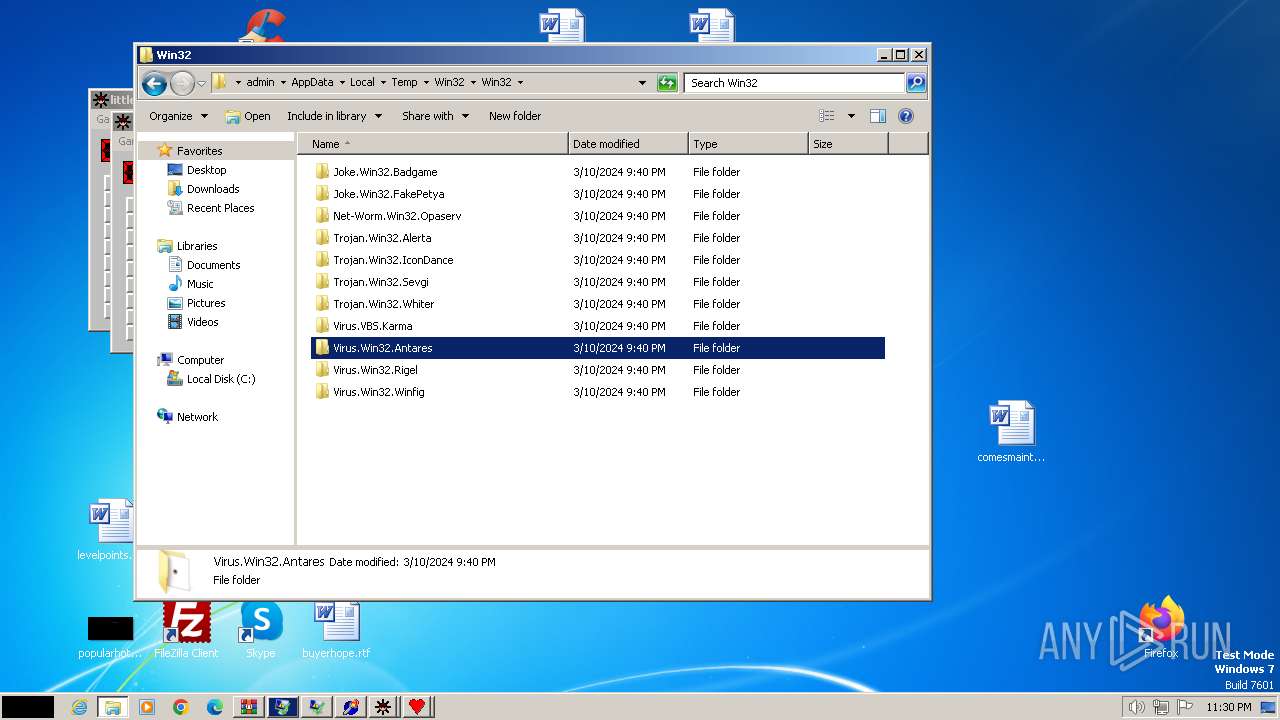Select the Trojan.Win32.Whiter folder
The image size is (1280, 720).
point(383,304)
